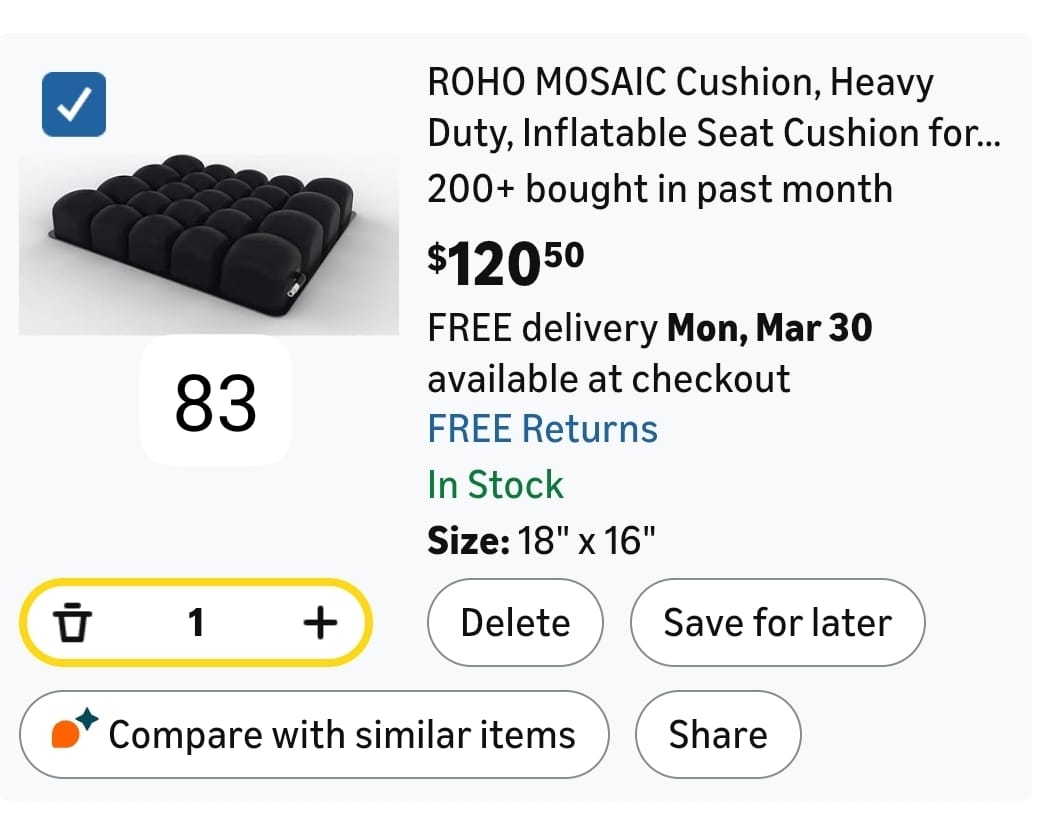1053x814 pixels.
Task: Click the Size 18" x 16" text
Action: 541,541
